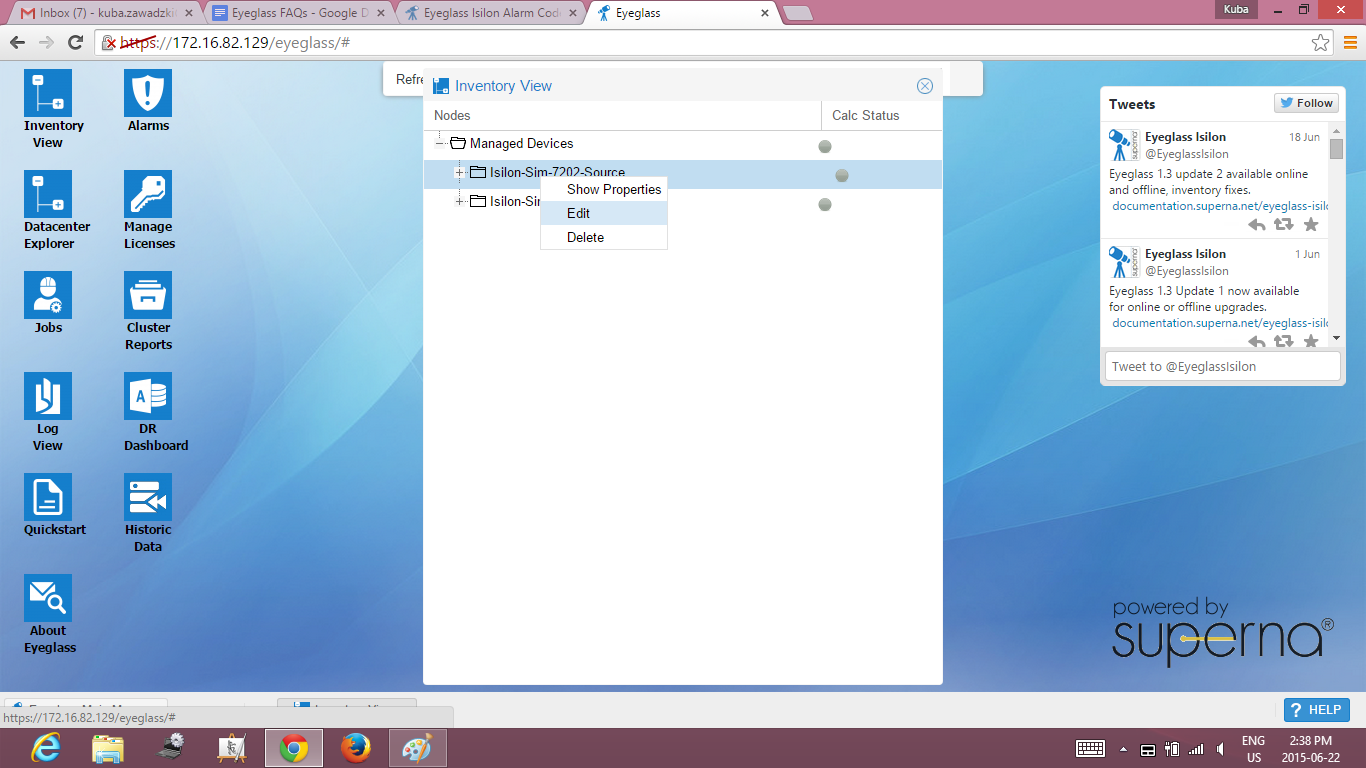The width and height of the screenshot is (1366, 768).
Task: Open the Chrome menu
Action: 1350,42
